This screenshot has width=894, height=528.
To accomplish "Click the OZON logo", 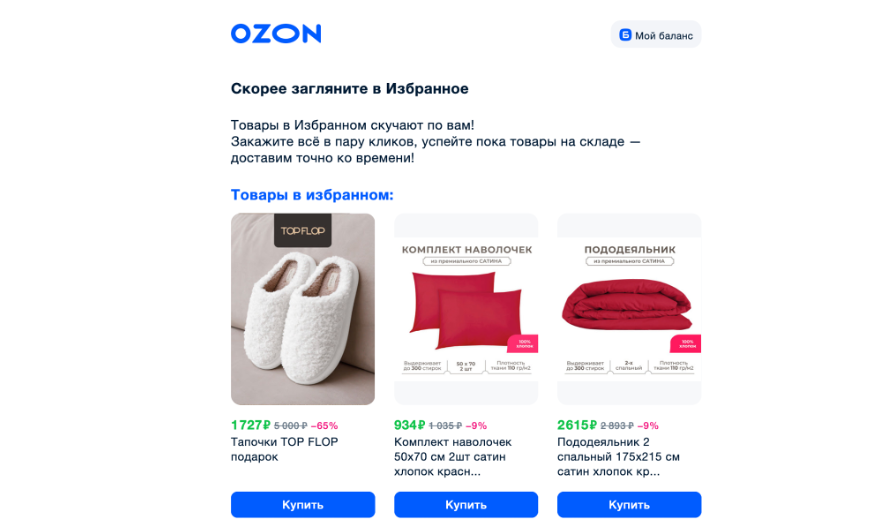I will tap(276, 34).
